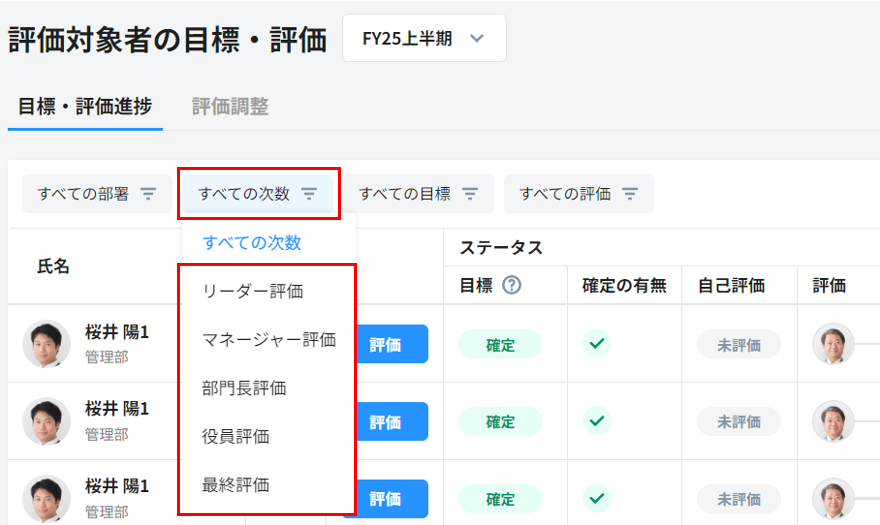This screenshot has height=525, width=880.
Task: Open the FY25上半期 period dropdown
Action: point(423,39)
